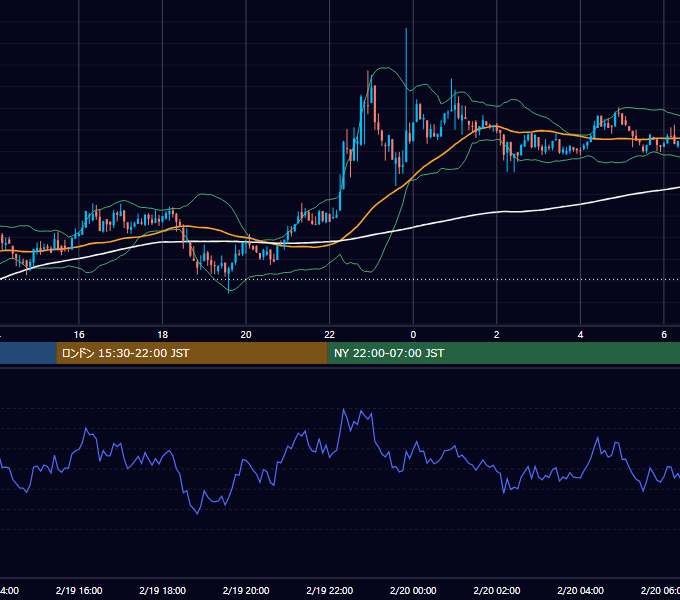Click the NY 22:00-07:00 JST session bar
Viewport: 680px width, 600px height.
click(x=503, y=353)
